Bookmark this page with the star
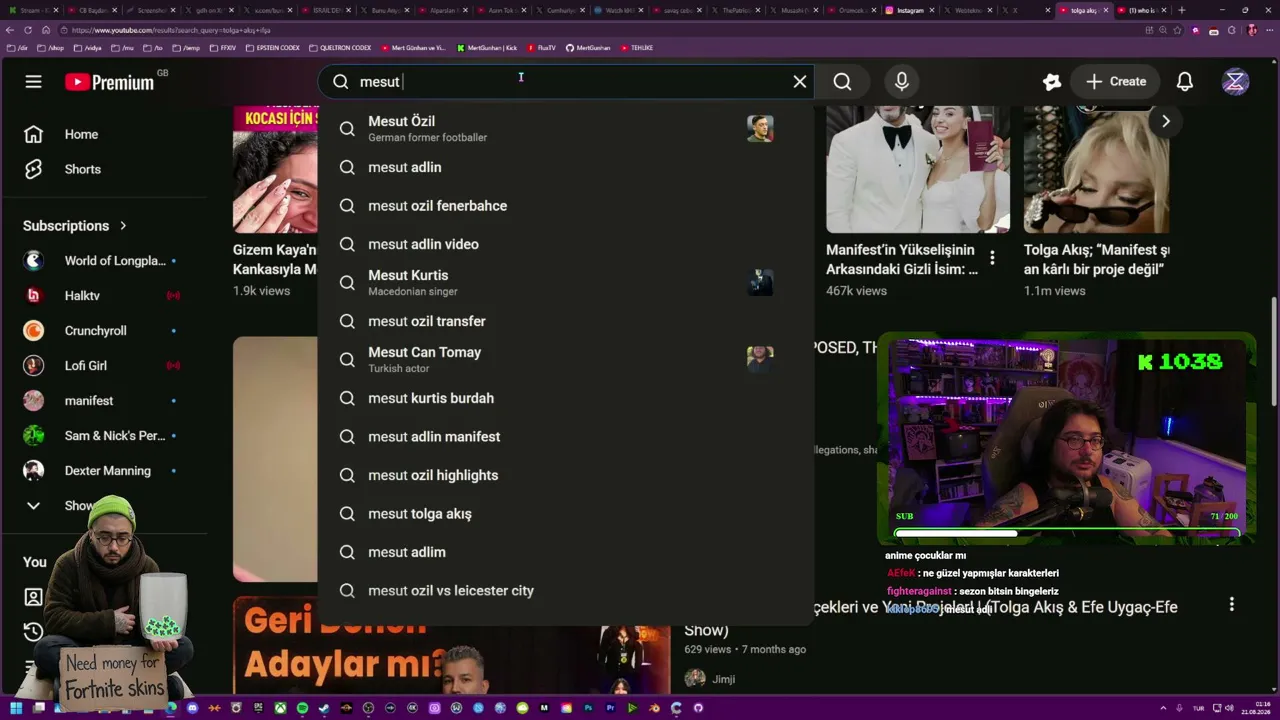The height and width of the screenshot is (720, 1280). [1177, 30]
